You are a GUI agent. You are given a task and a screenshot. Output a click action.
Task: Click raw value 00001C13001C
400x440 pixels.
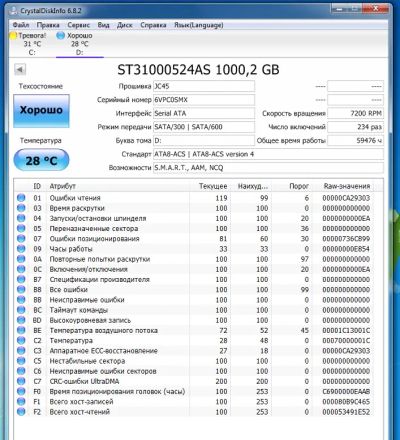point(346,330)
